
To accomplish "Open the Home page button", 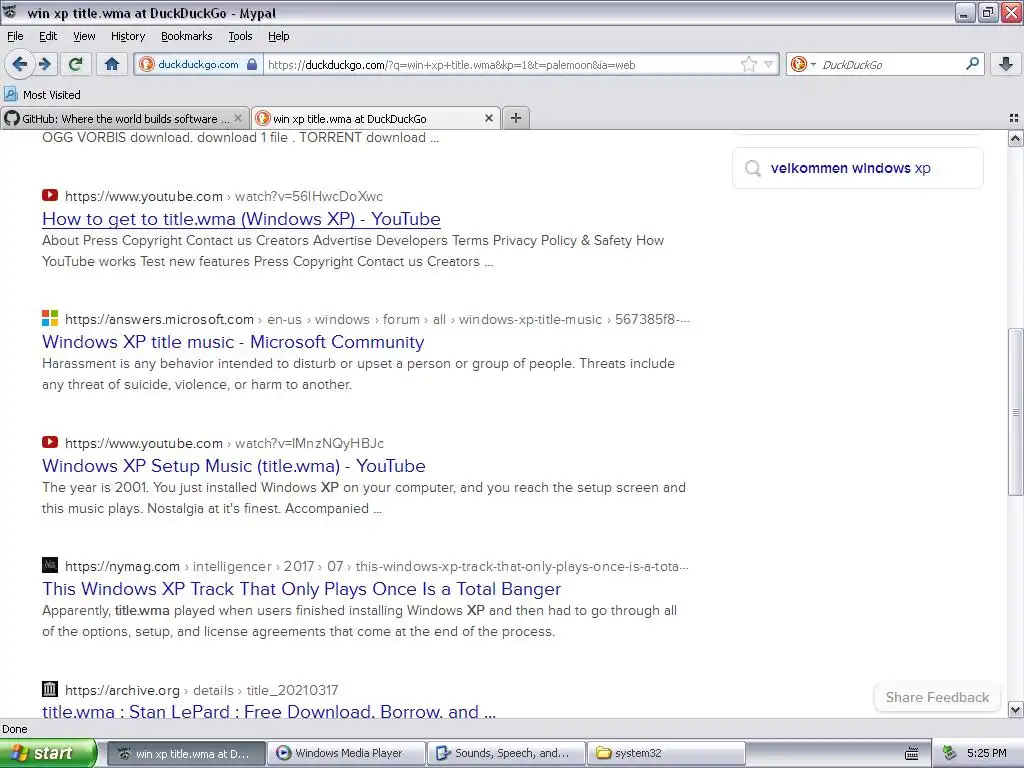I will click(112, 64).
